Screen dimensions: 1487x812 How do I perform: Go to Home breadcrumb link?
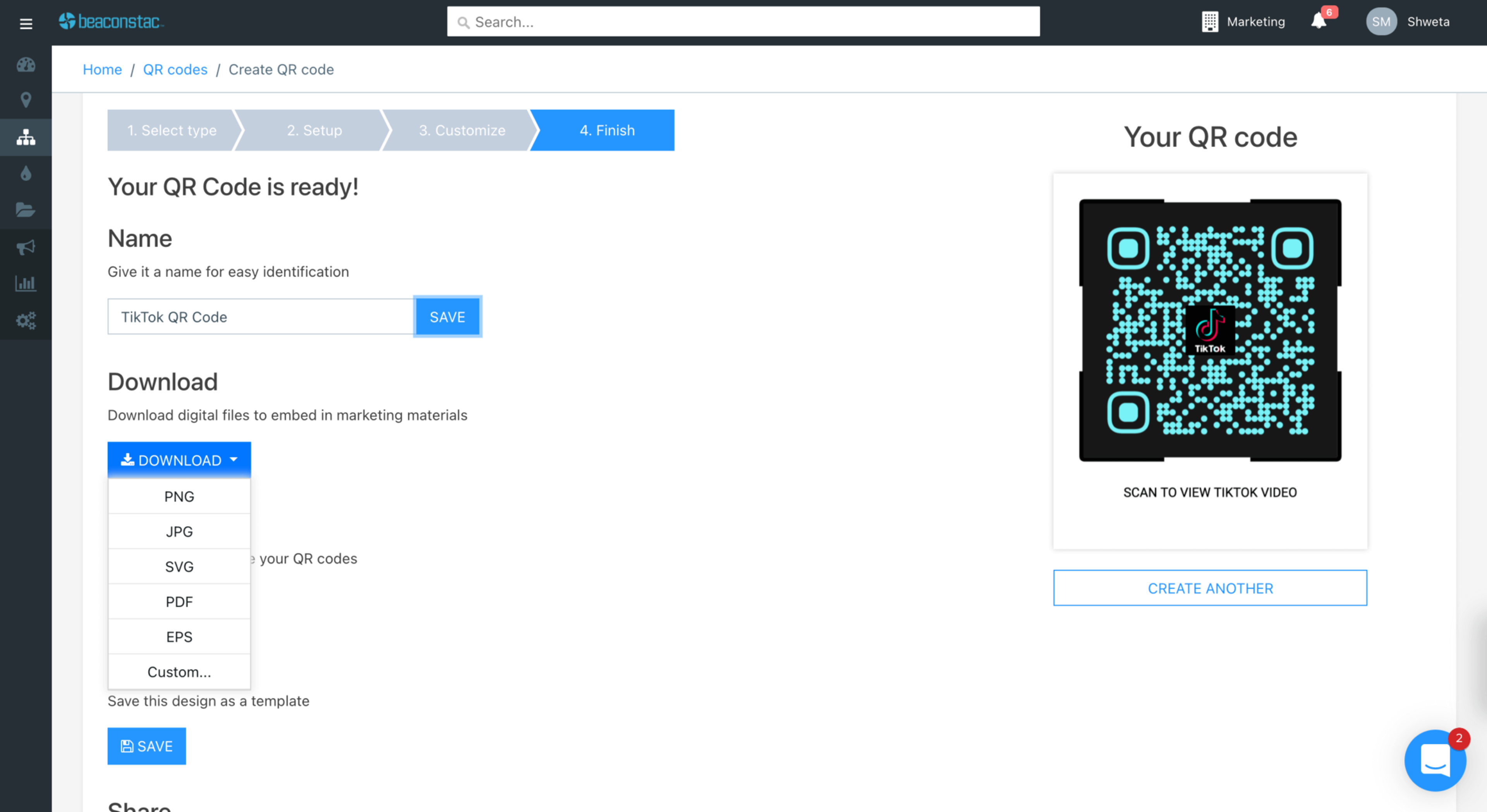102,69
